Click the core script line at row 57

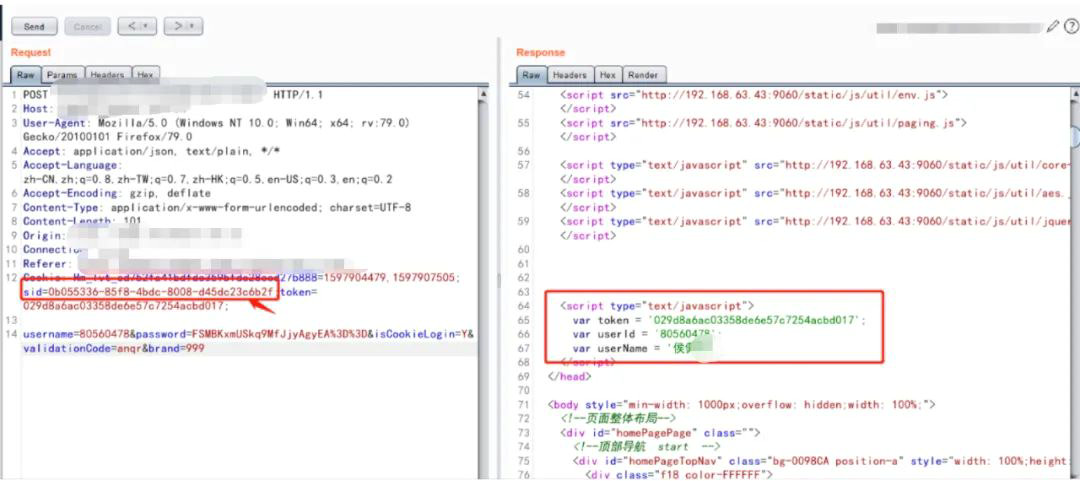tap(816, 165)
